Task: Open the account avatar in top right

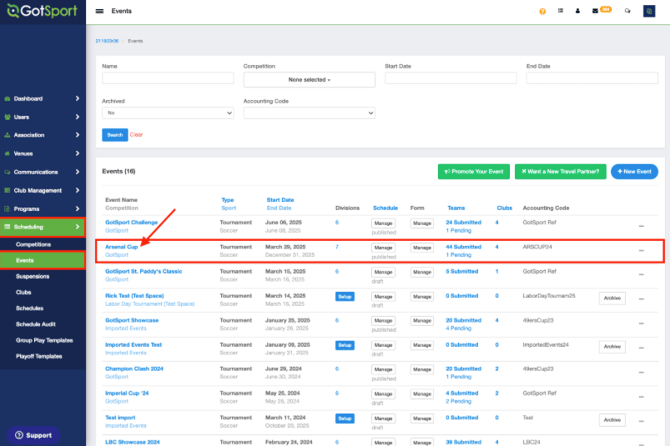Action: (649, 11)
